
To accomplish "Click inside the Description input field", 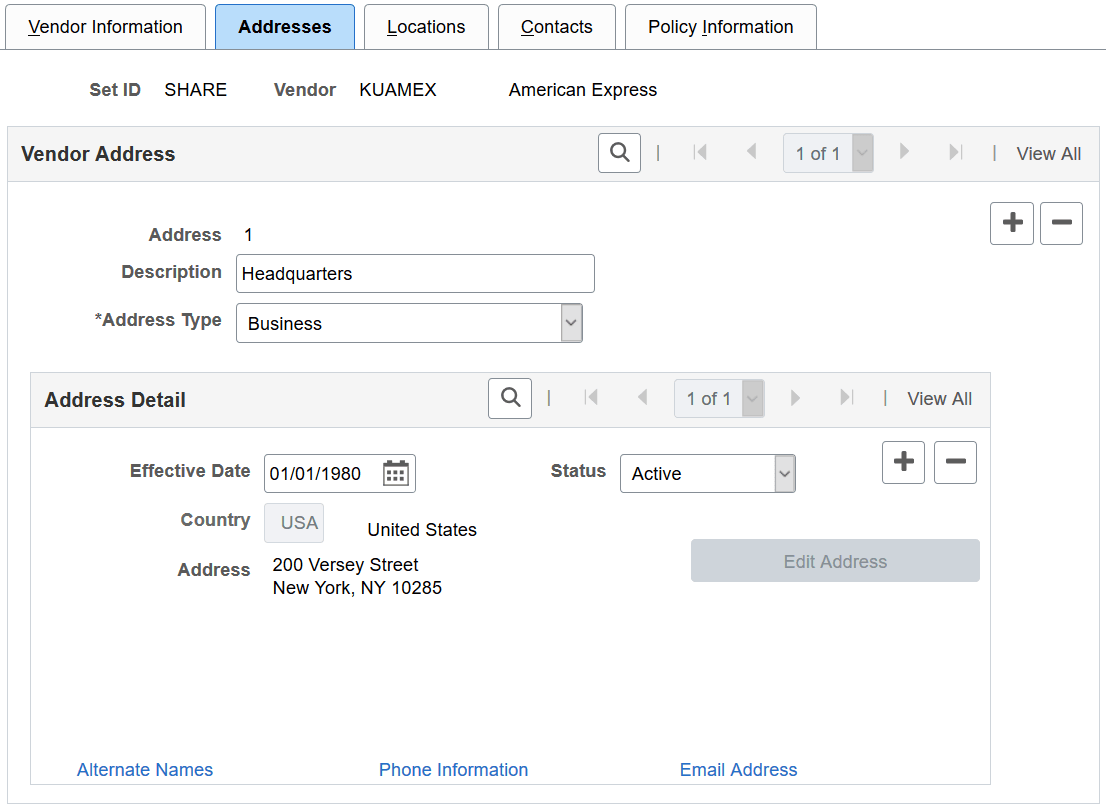I will point(415,273).
